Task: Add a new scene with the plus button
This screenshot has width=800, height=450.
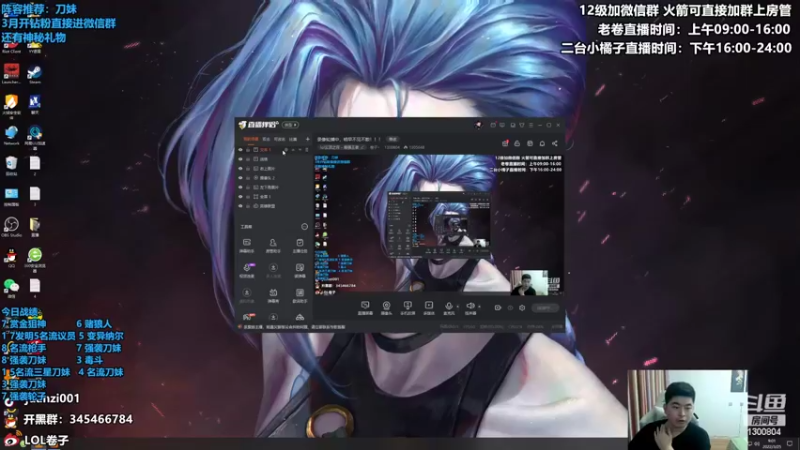Action: click(x=307, y=139)
